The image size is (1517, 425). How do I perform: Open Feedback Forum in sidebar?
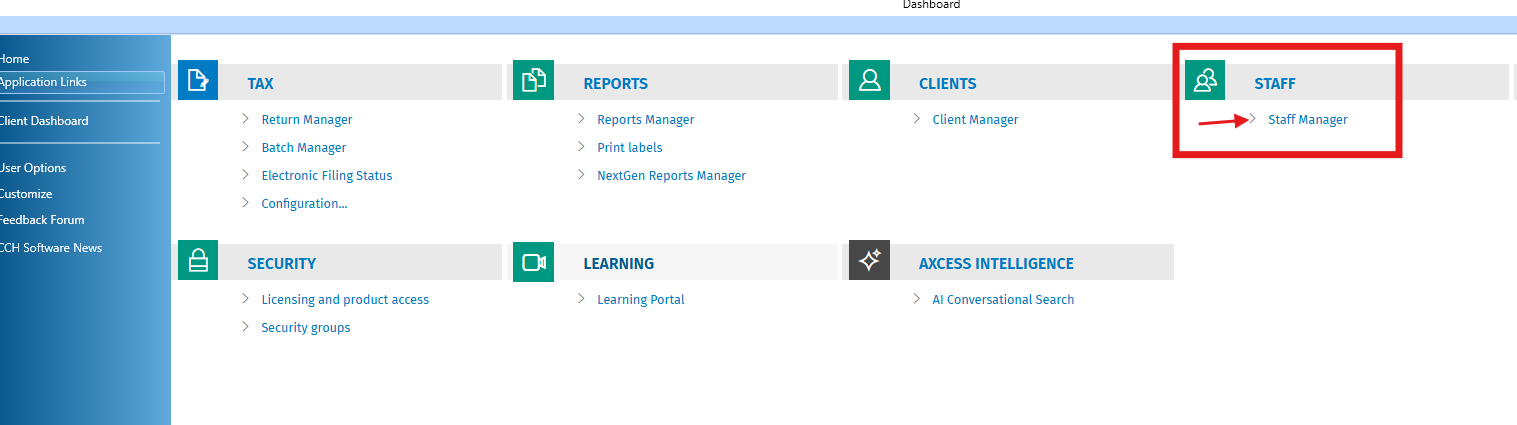tap(42, 220)
